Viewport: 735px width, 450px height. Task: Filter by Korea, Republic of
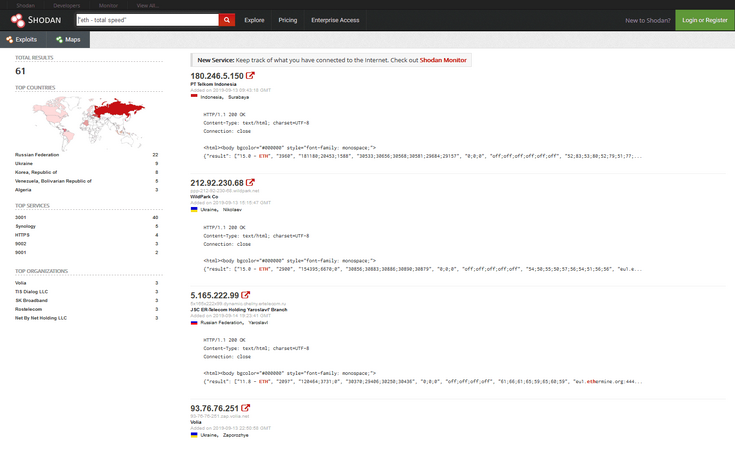(36, 172)
